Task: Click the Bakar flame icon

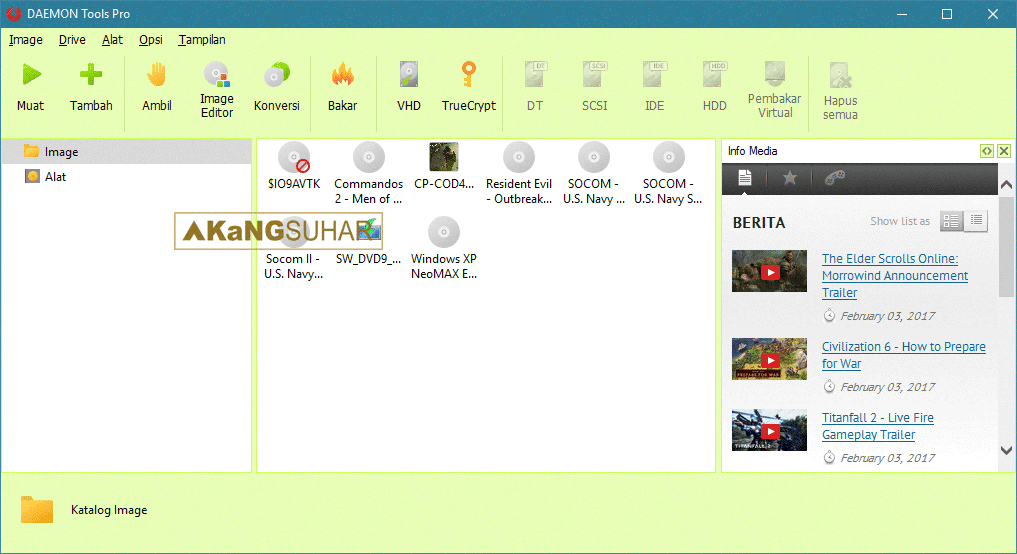Action: pos(342,75)
